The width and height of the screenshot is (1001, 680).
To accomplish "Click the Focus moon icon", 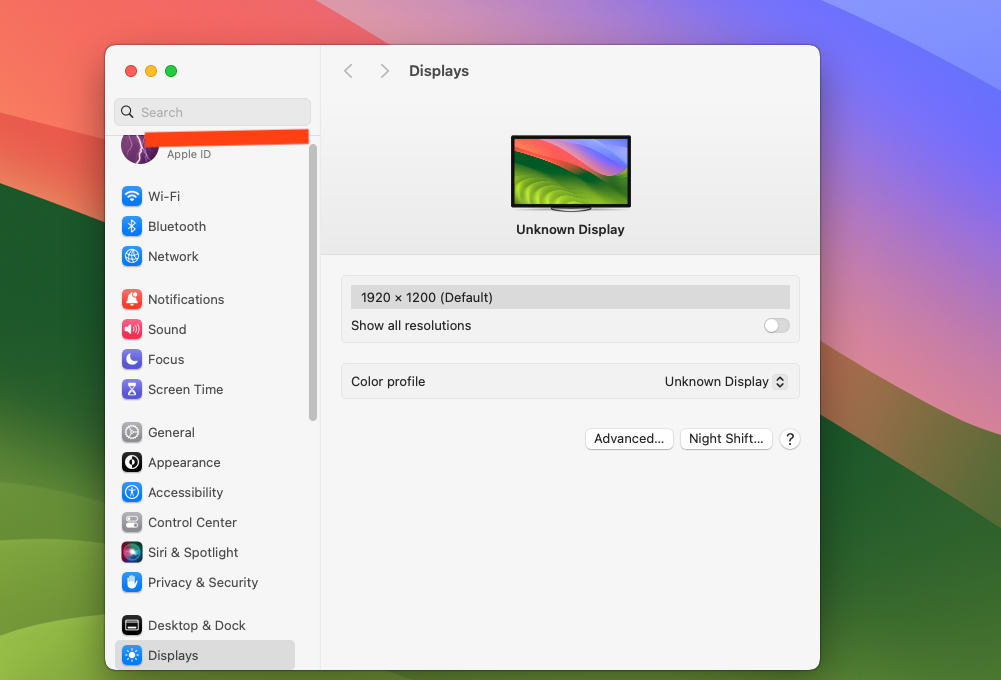I will click(132, 359).
